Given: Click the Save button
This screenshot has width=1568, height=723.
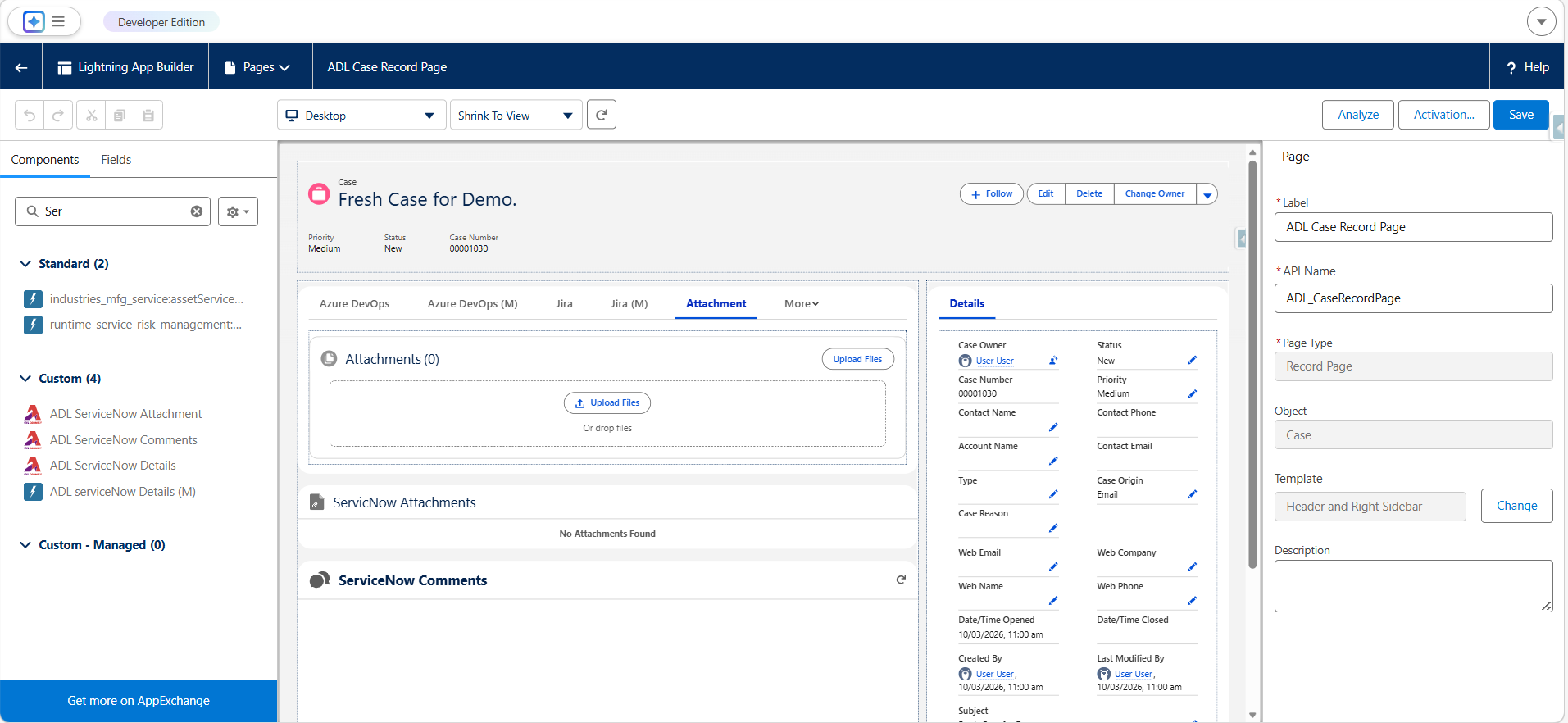Looking at the screenshot, I should (1520, 115).
